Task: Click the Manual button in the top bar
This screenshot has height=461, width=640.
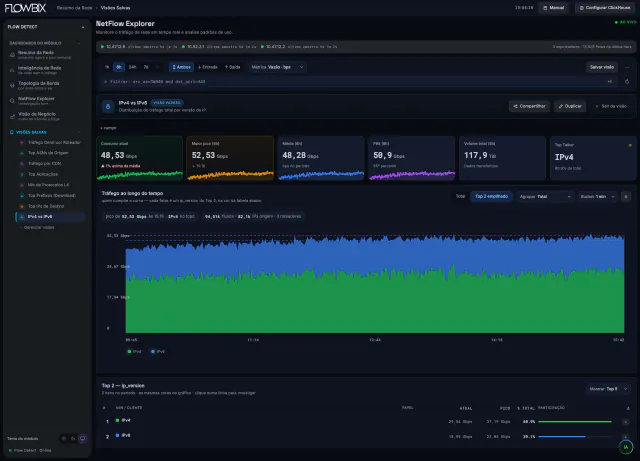Action: pyautogui.click(x=553, y=8)
